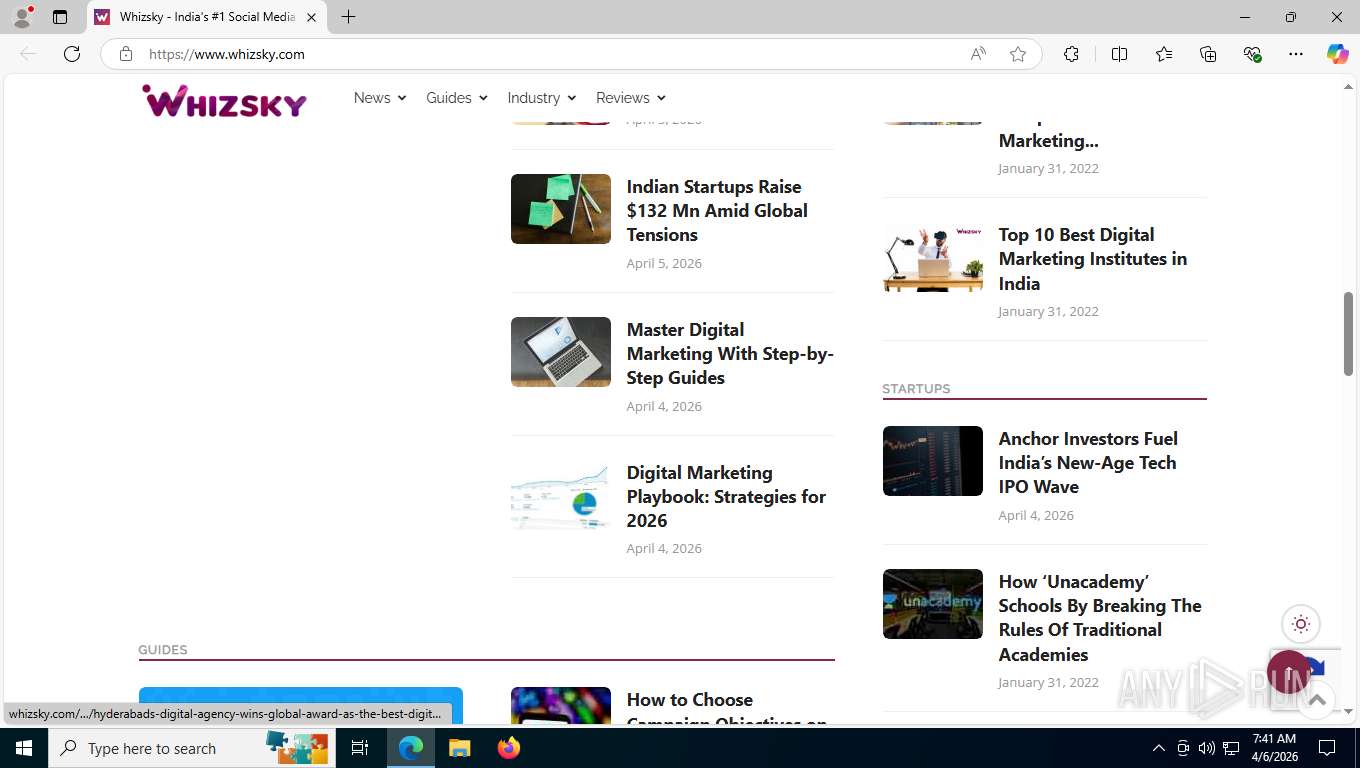Click 'January 31, 2022' under Top 10 Institutes
Screen dimensions: 1360x768
[1048, 311]
